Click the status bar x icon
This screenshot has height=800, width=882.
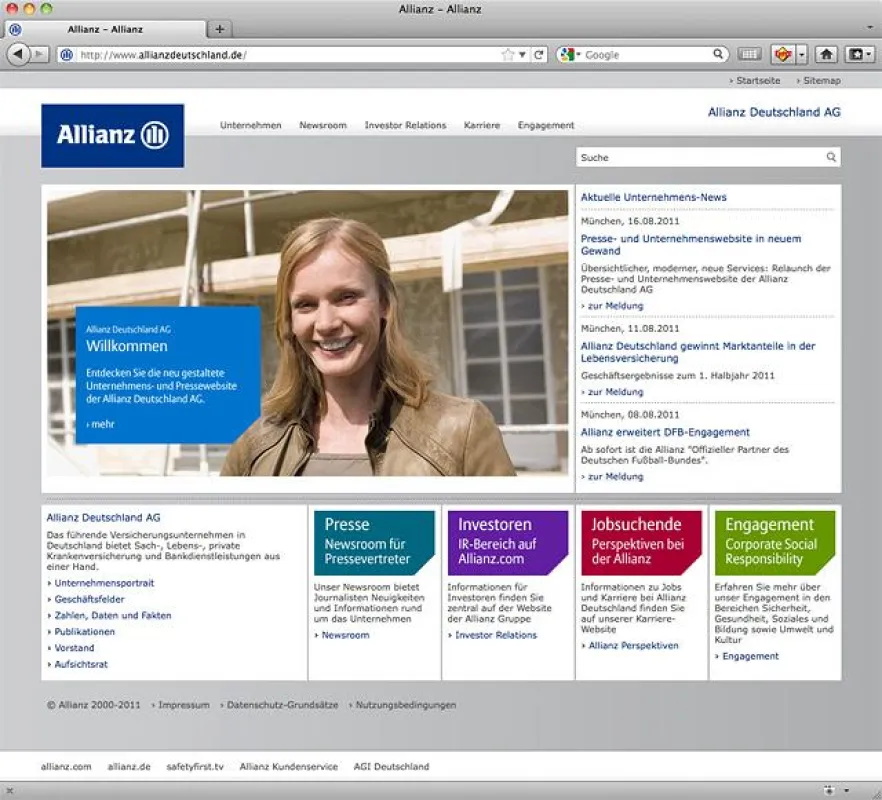10,790
